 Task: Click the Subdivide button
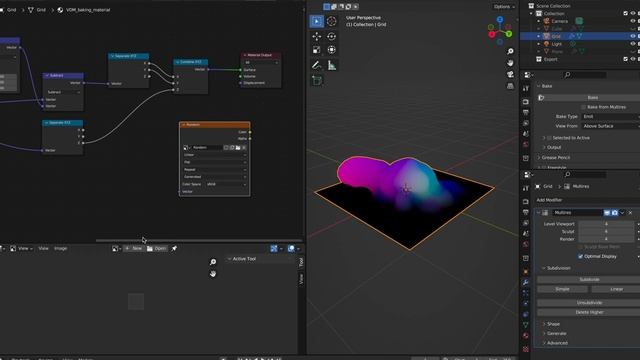[589, 280]
